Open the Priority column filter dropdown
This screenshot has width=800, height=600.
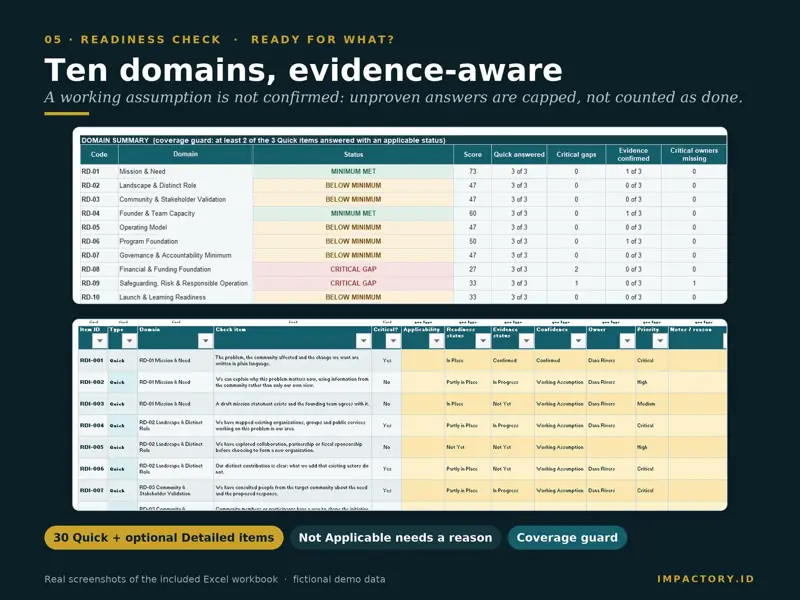(x=660, y=340)
